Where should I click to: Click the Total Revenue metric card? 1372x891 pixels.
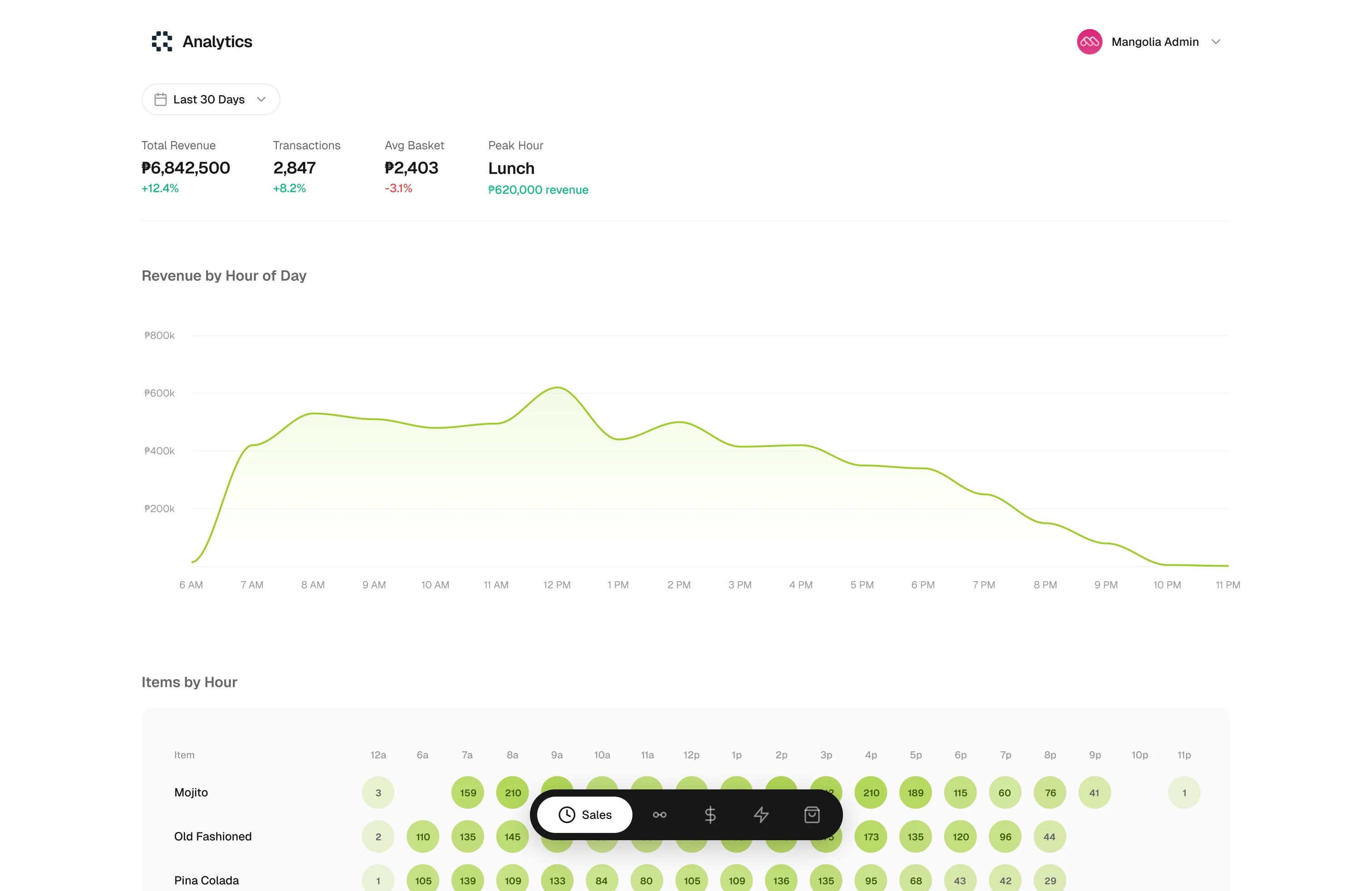[186, 167]
